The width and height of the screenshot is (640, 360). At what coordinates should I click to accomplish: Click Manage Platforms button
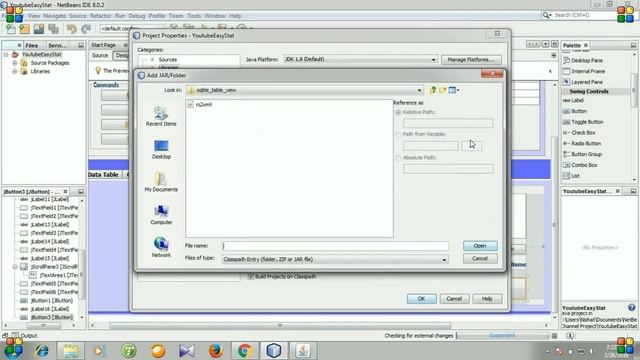click(x=471, y=60)
